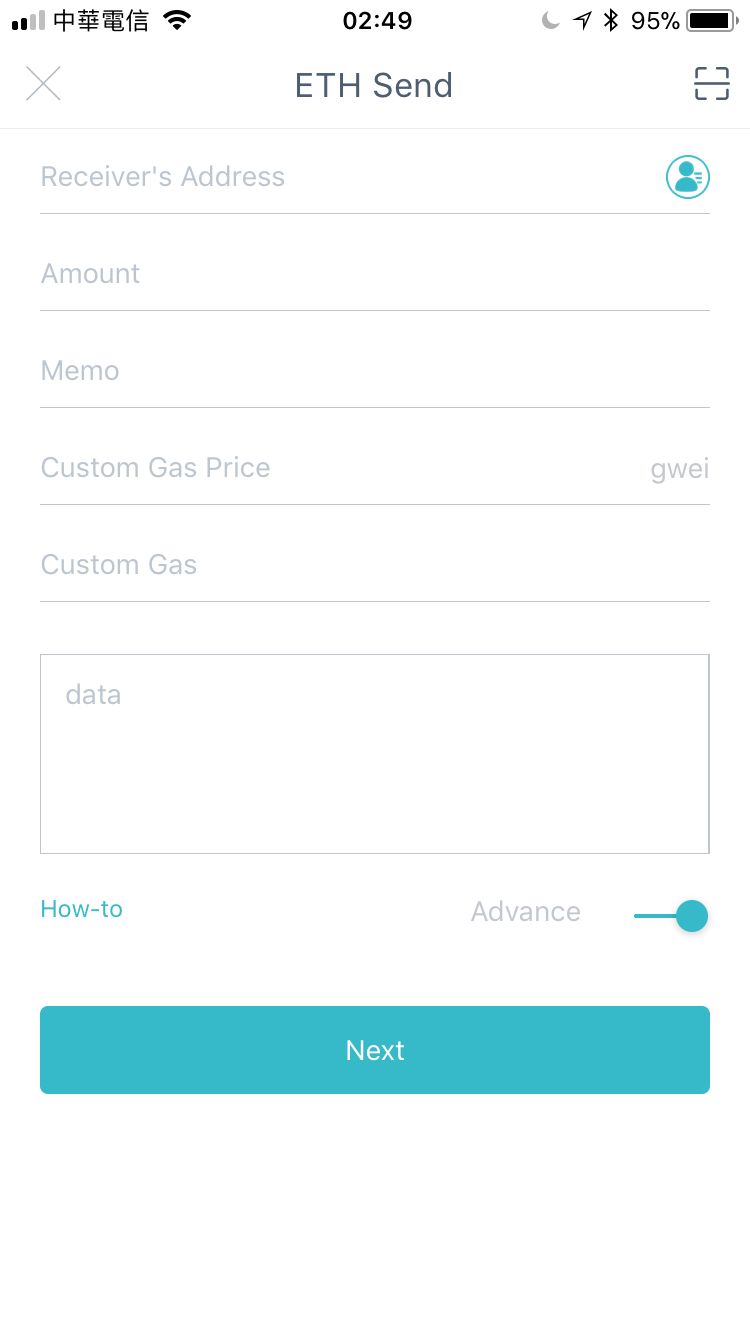750x1334 pixels.
Task: Open the QR code scanner
Action: coord(711,84)
